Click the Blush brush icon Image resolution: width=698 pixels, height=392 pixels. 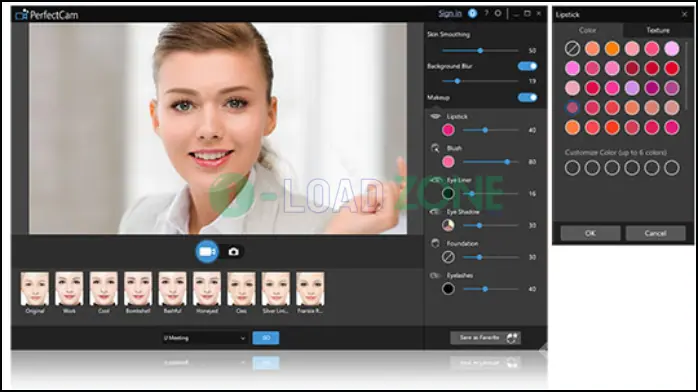(435, 148)
